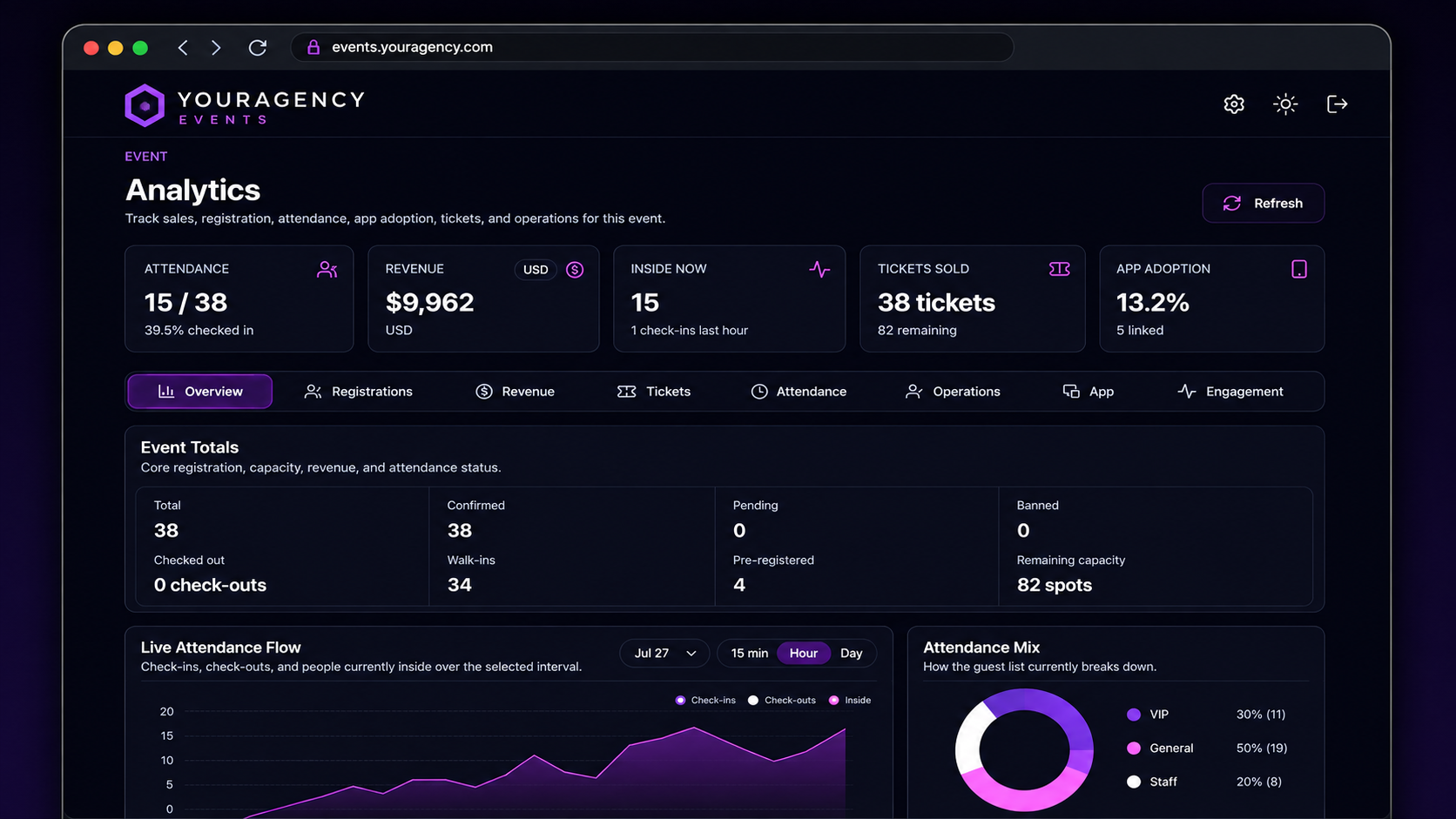Click the "$9,962" revenue value

(430, 302)
